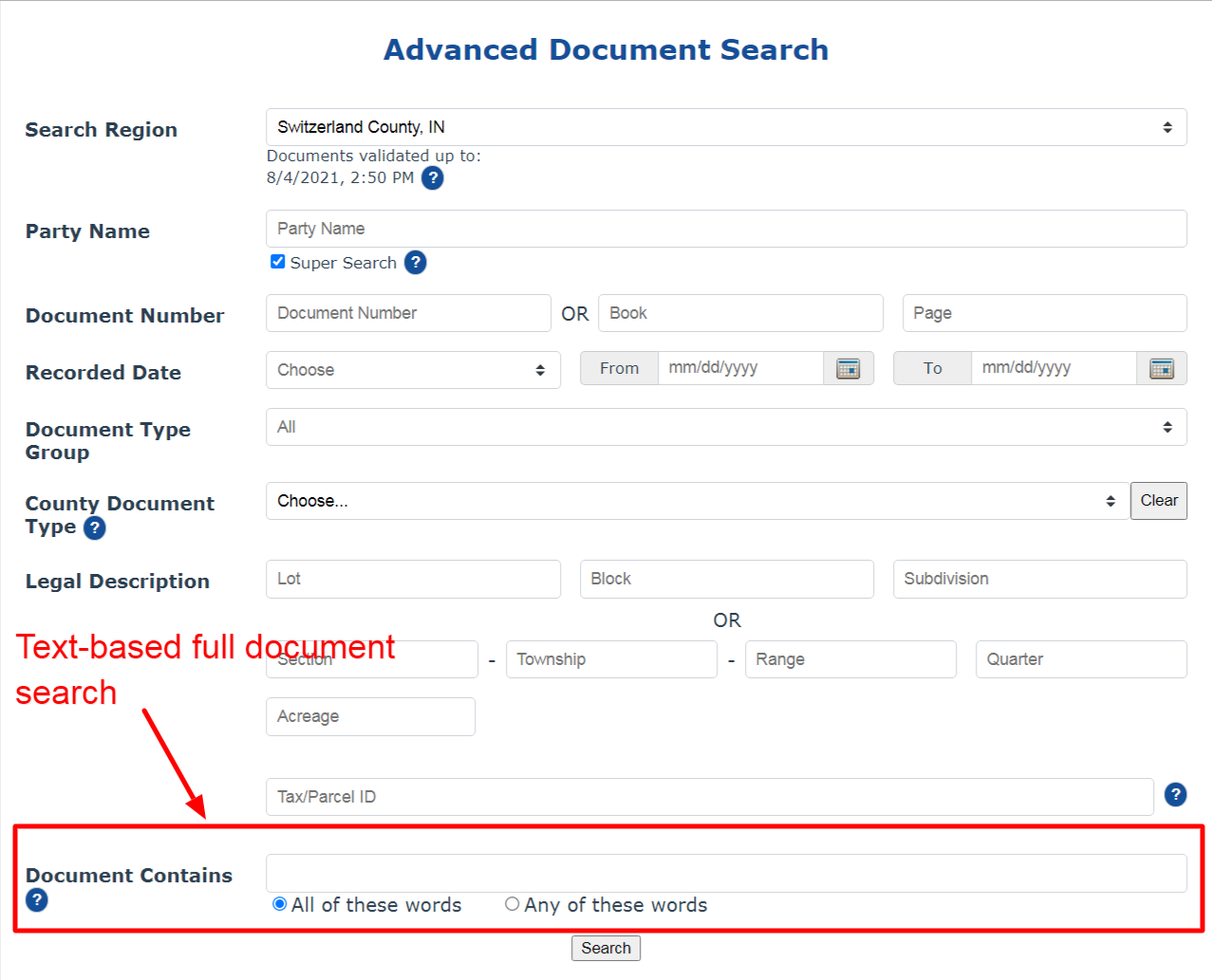Open the To date calendar picker
The height and width of the screenshot is (980, 1212).
click(x=1162, y=368)
